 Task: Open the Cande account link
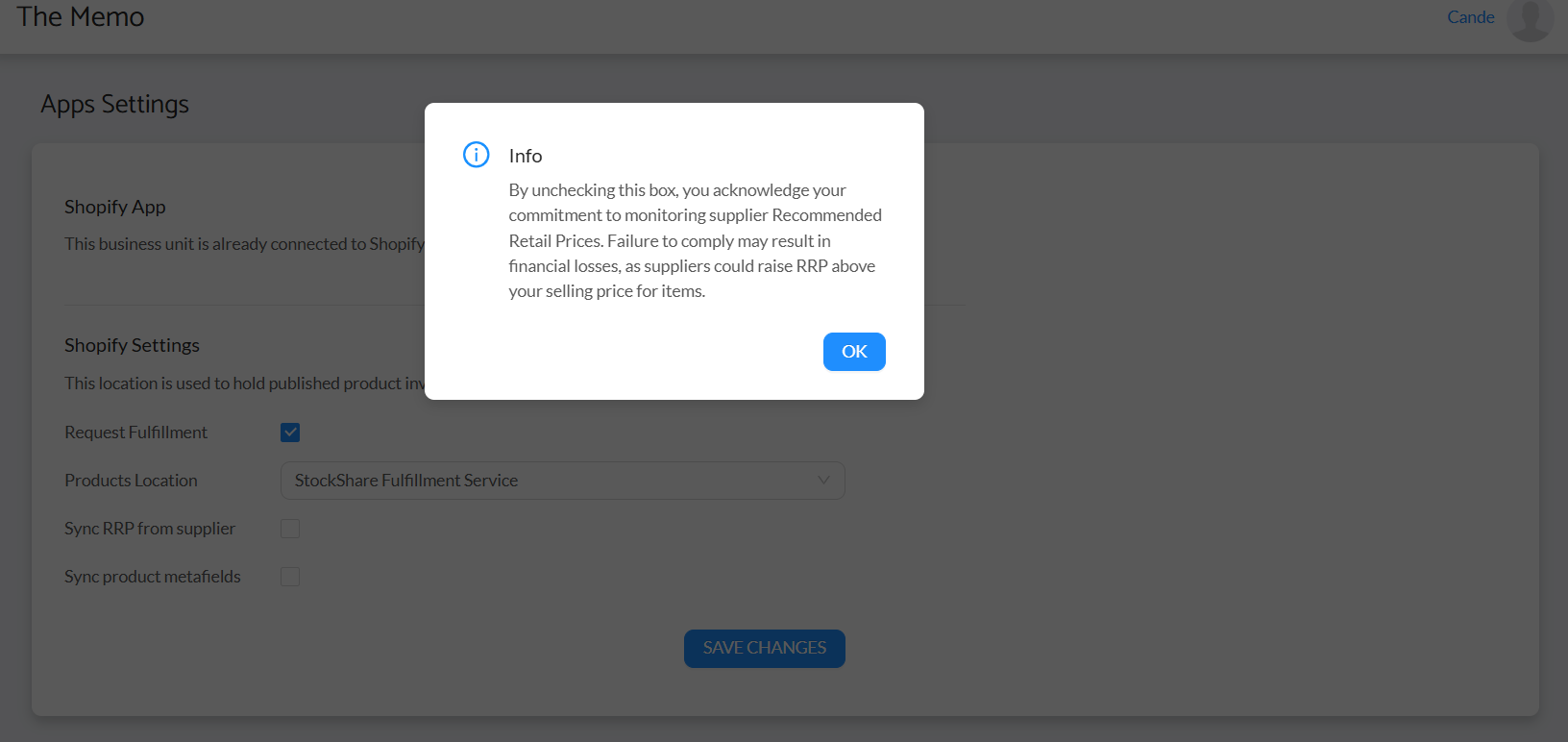click(x=1470, y=17)
